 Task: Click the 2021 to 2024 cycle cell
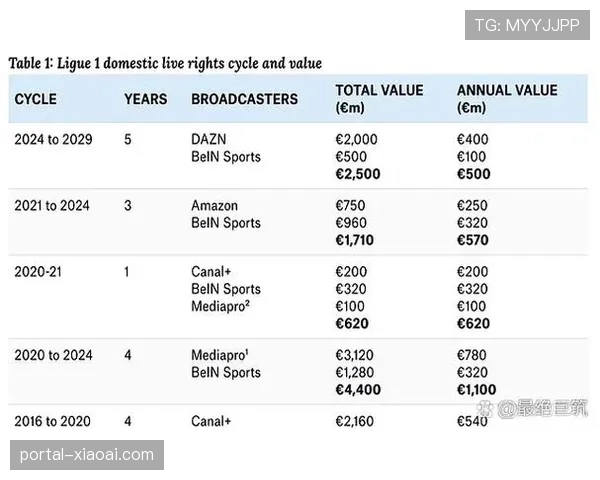(52, 206)
